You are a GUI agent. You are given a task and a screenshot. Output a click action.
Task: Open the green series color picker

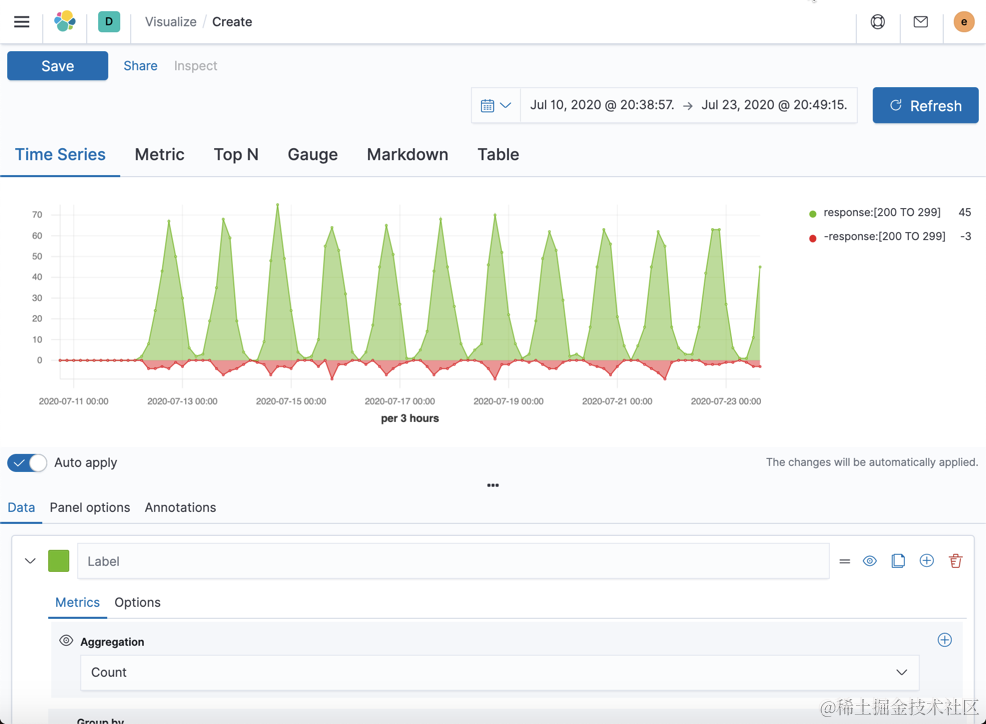click(x=58, y=560)
